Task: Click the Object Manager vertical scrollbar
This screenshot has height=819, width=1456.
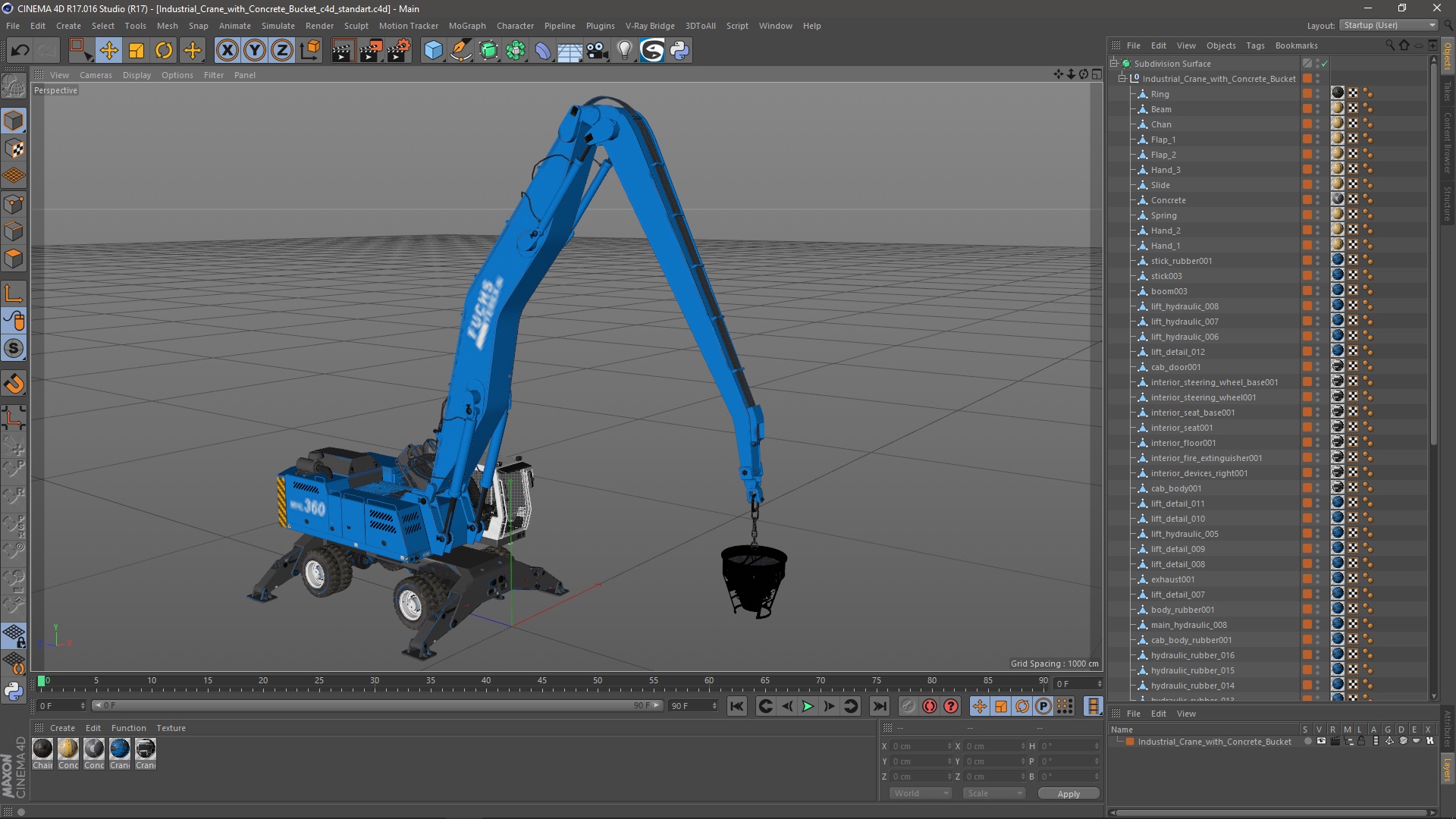Action: coord(1433,254)
